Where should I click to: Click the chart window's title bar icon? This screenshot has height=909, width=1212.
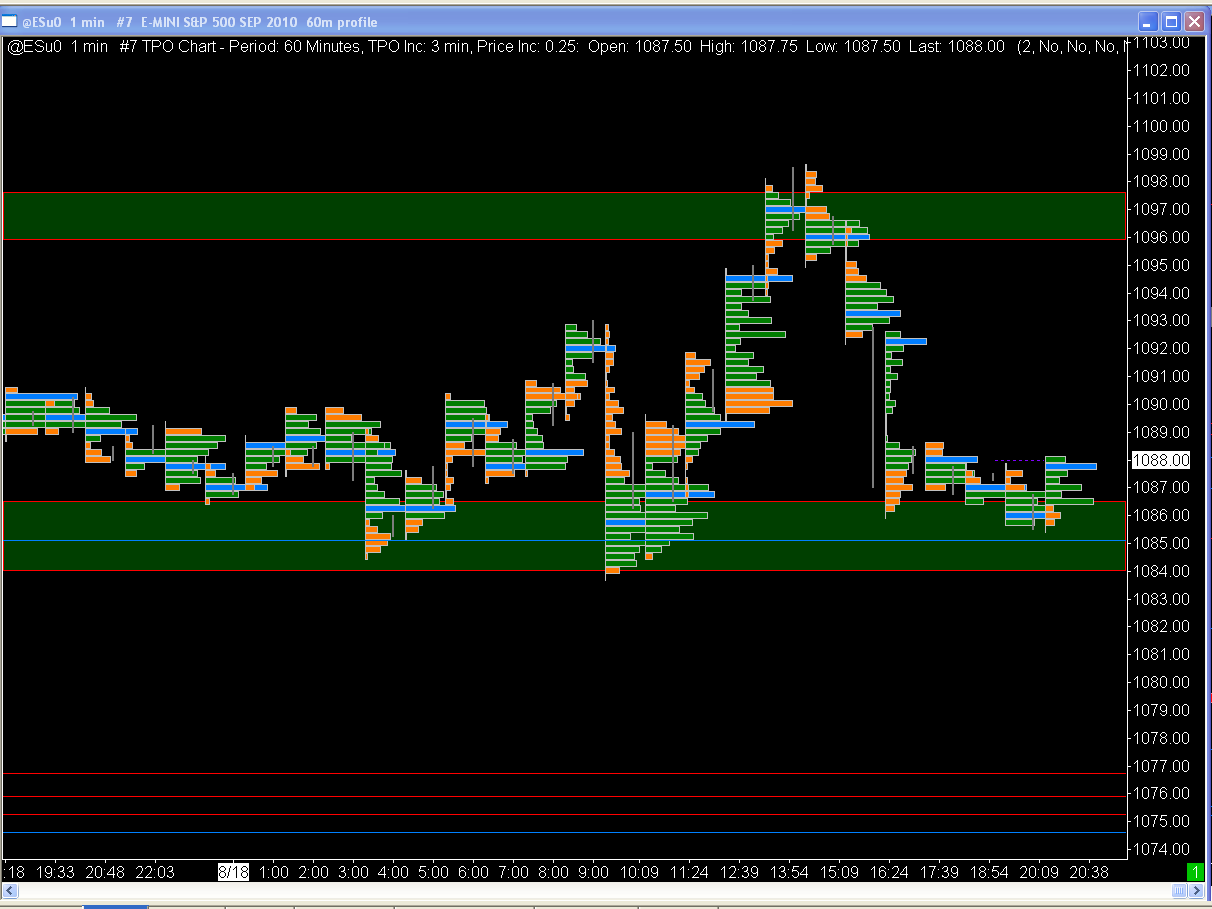[10, 21]
